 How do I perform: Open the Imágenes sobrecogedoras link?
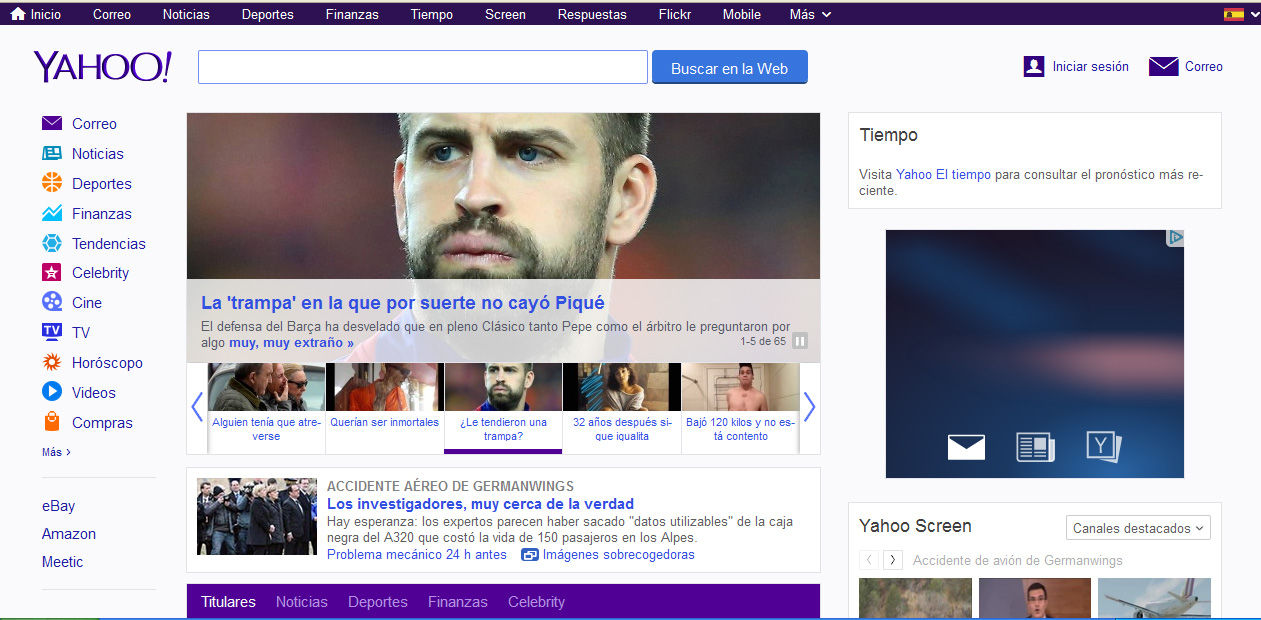coord(619,555)
